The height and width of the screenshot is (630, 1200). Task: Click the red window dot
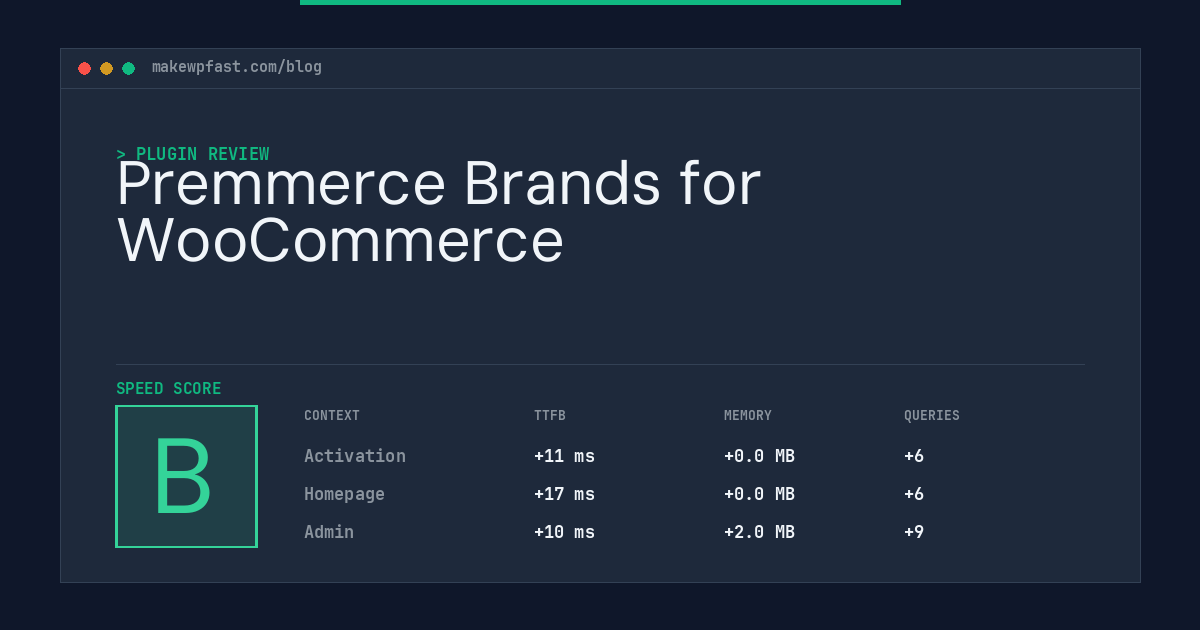[x=84, y=68]
